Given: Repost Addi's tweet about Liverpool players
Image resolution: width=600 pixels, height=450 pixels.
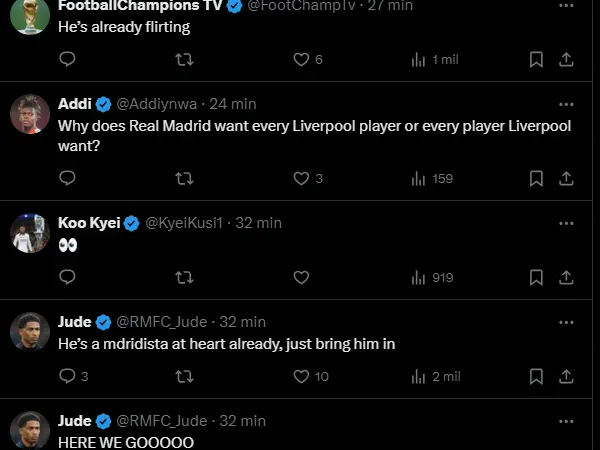Looking at the screenshot, I should coord(184,178).
